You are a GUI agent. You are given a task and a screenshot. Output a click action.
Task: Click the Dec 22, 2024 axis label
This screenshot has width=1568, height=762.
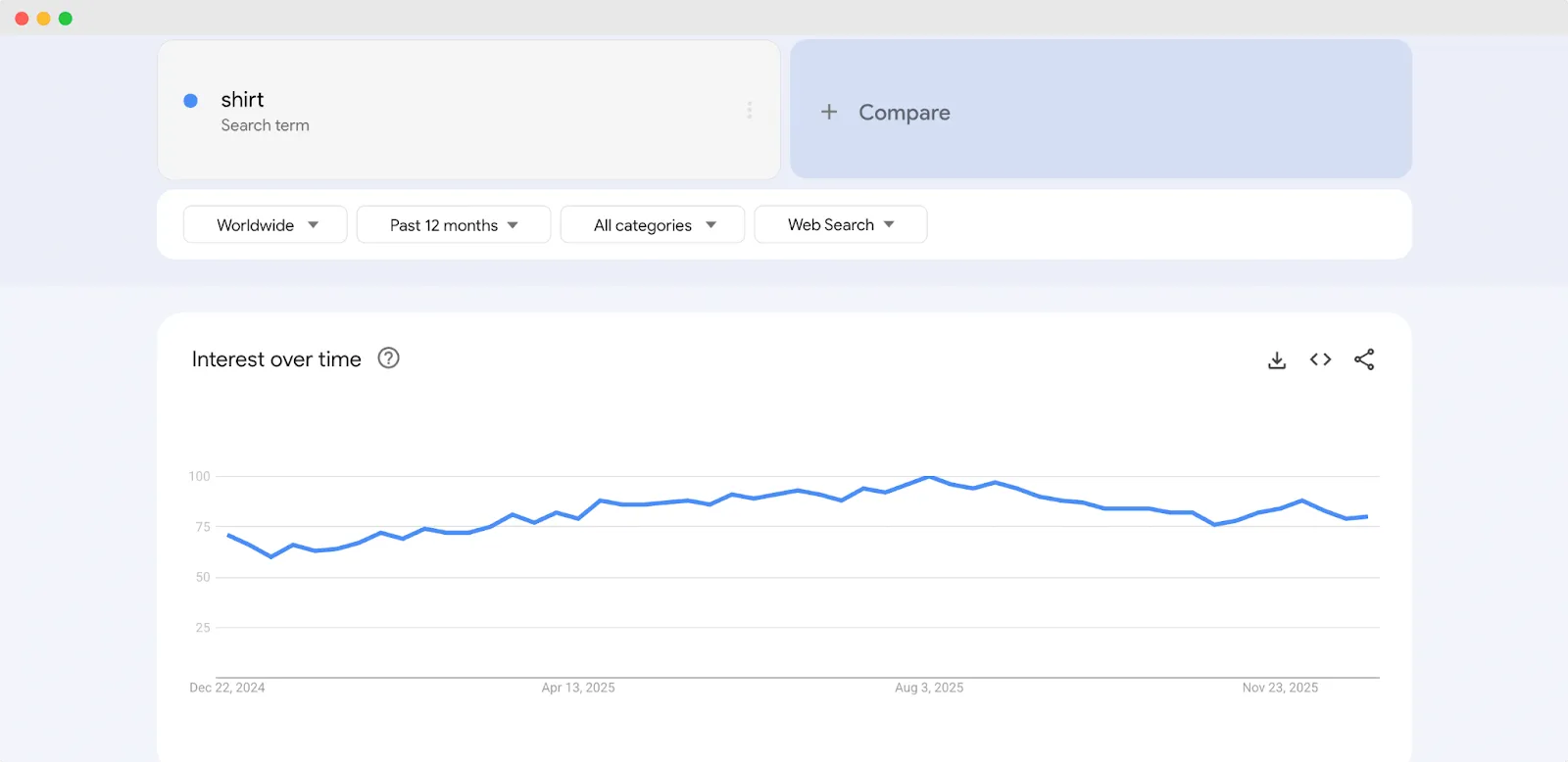coord(227,688)
